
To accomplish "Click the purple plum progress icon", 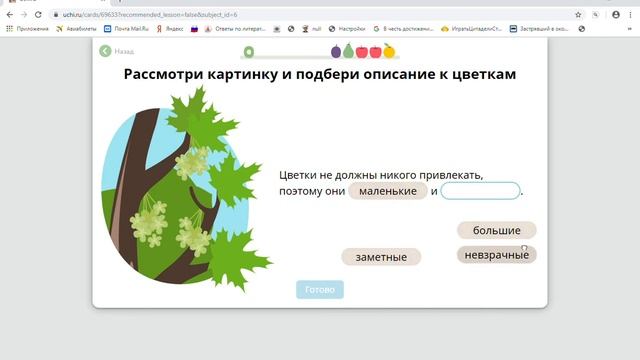I will point(336,51).
